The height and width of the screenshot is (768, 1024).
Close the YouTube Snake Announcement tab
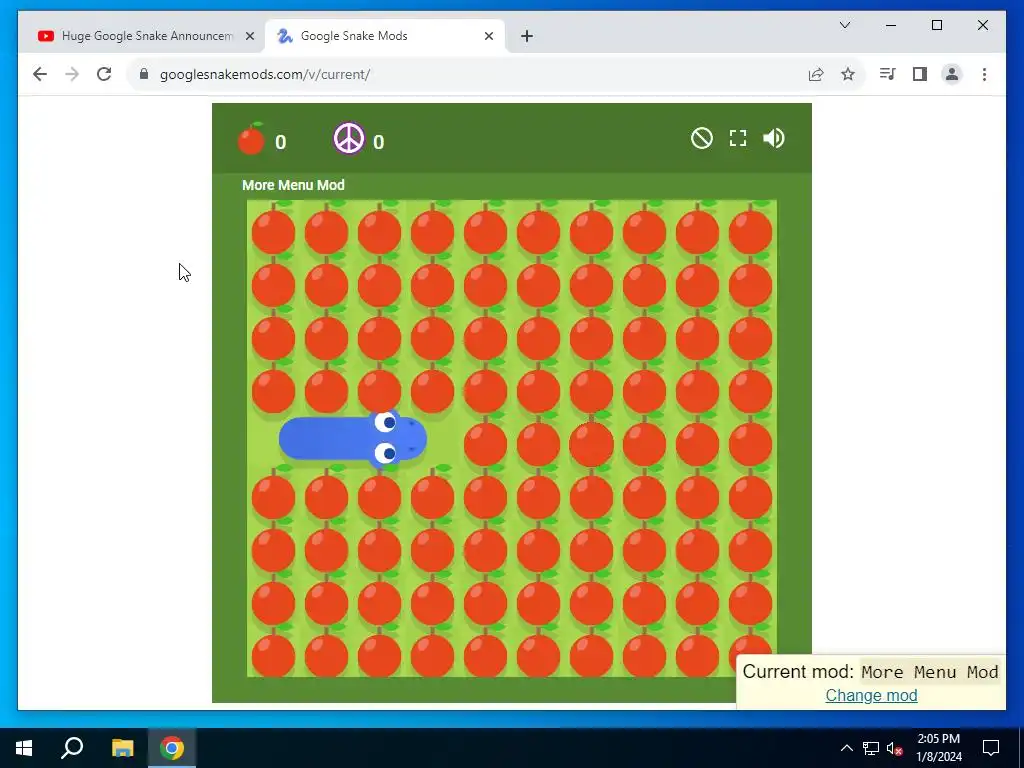(x=249, y=36)
